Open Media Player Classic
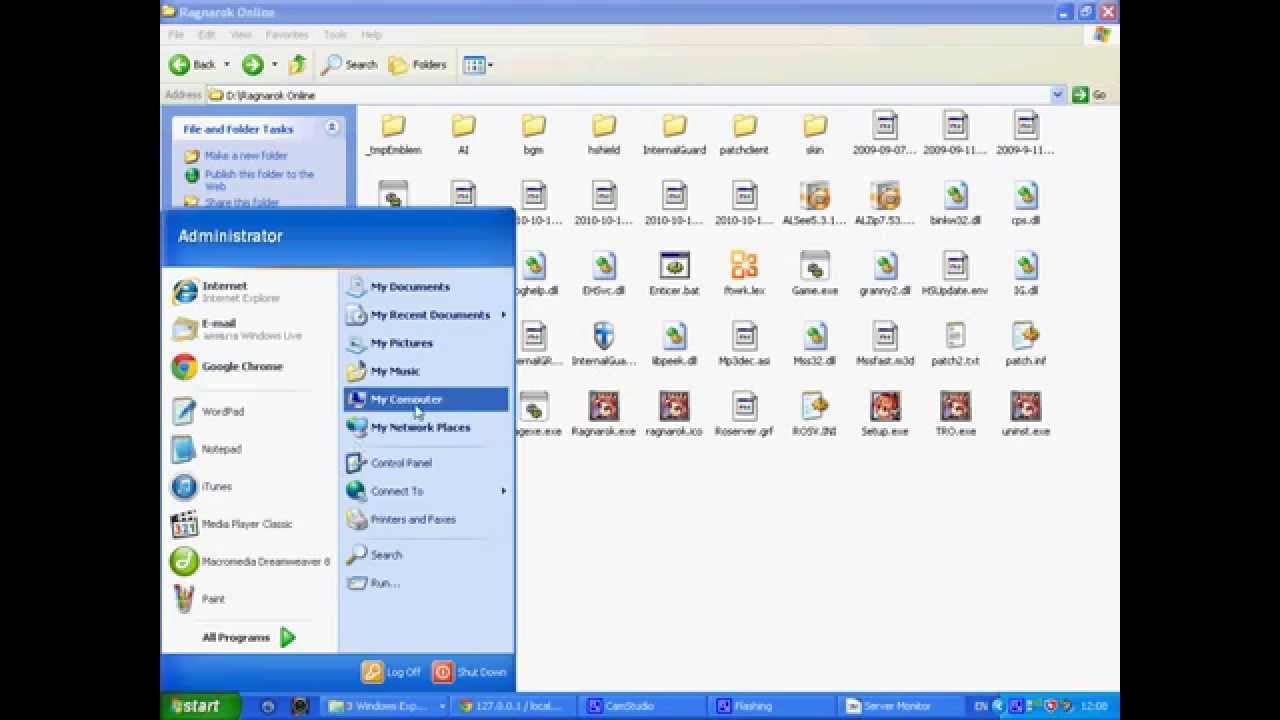 pyautogui.click(x=232, y=524)
